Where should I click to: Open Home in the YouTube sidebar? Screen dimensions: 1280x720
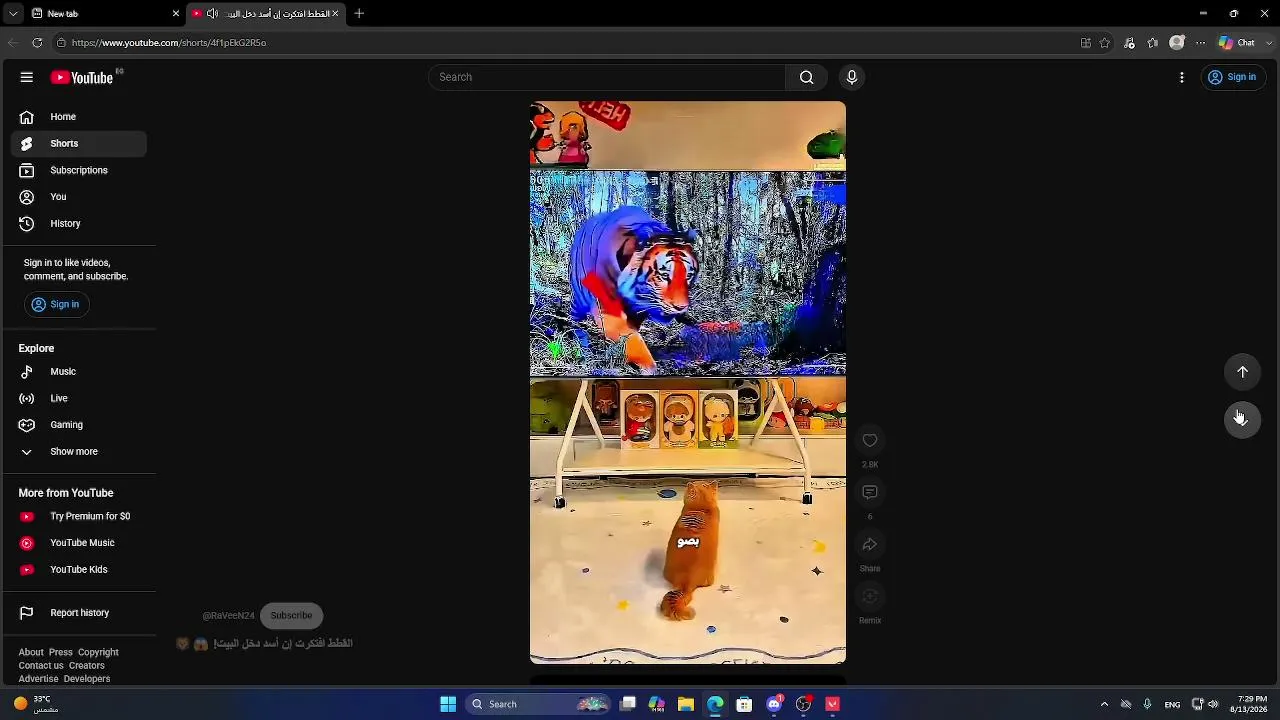(x=79, y=117)
